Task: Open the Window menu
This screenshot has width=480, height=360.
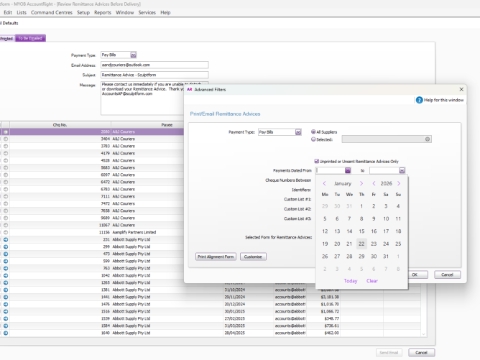Action: coord(125,12)
